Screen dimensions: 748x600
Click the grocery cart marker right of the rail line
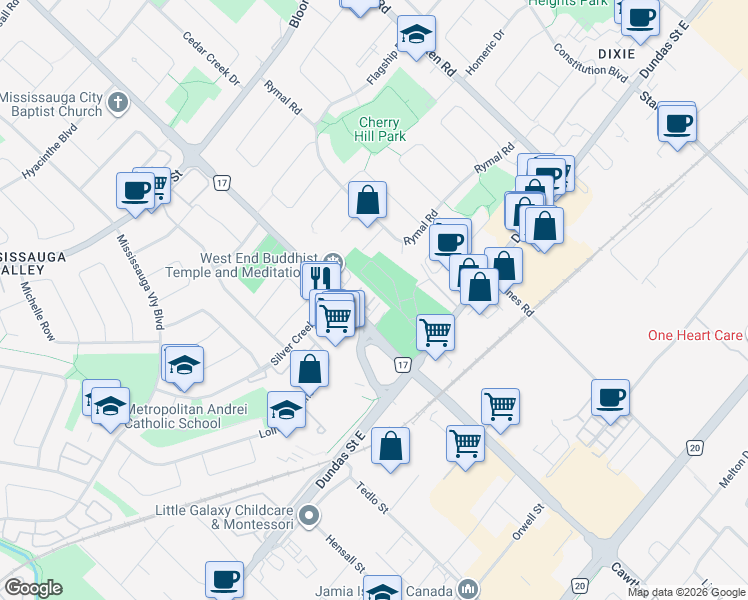tap(500, 407)
